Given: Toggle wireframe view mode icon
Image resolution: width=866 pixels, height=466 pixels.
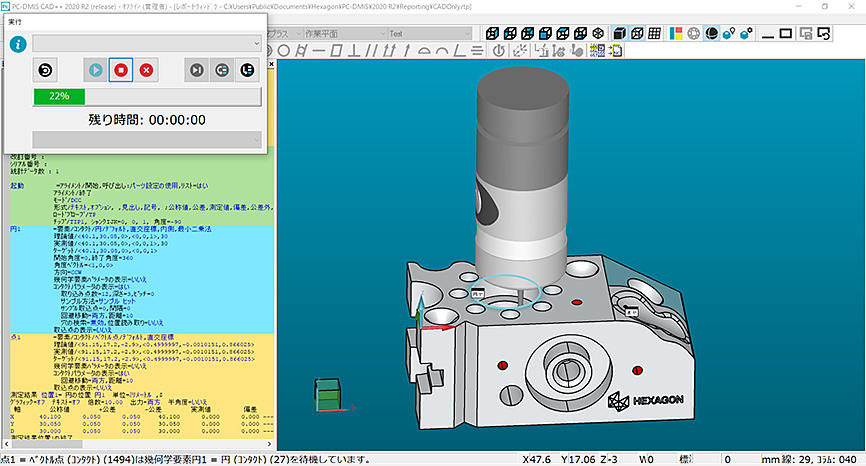Looking at the screenshot, I should (637, 34).
